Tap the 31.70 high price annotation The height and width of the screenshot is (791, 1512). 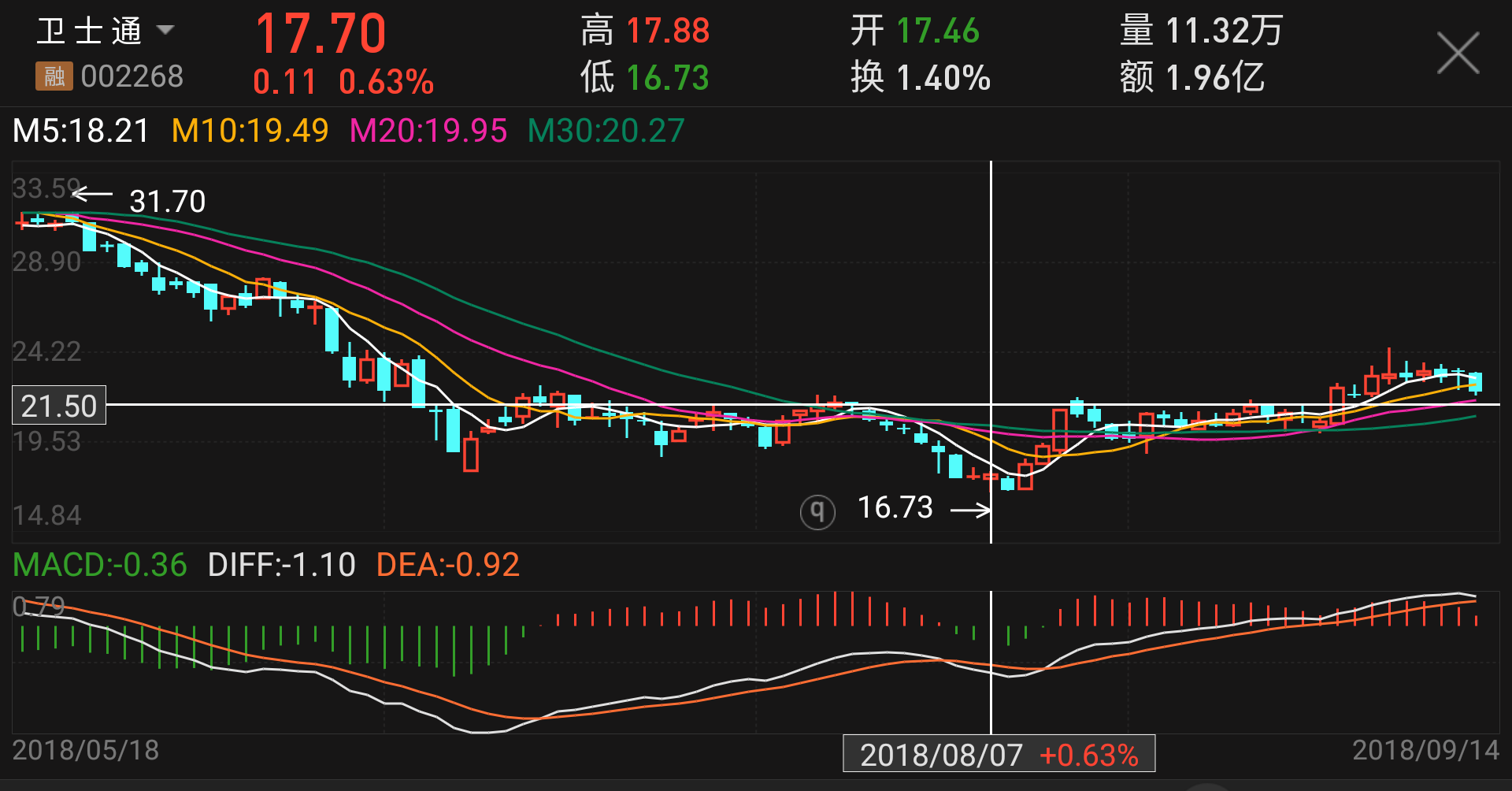coord(168,202)
